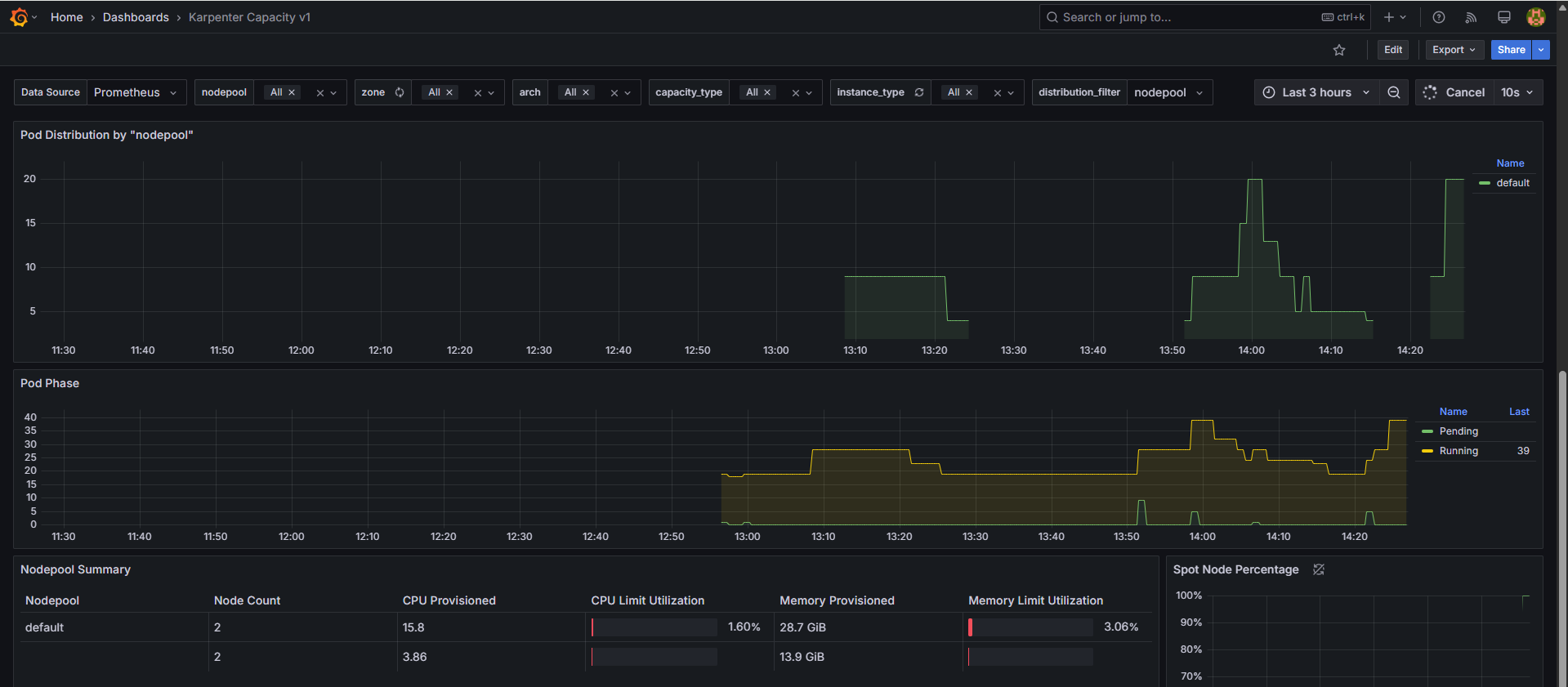
Task: Click Karpenter Capacity v1 breadcrumb
Action: point(249,17)
